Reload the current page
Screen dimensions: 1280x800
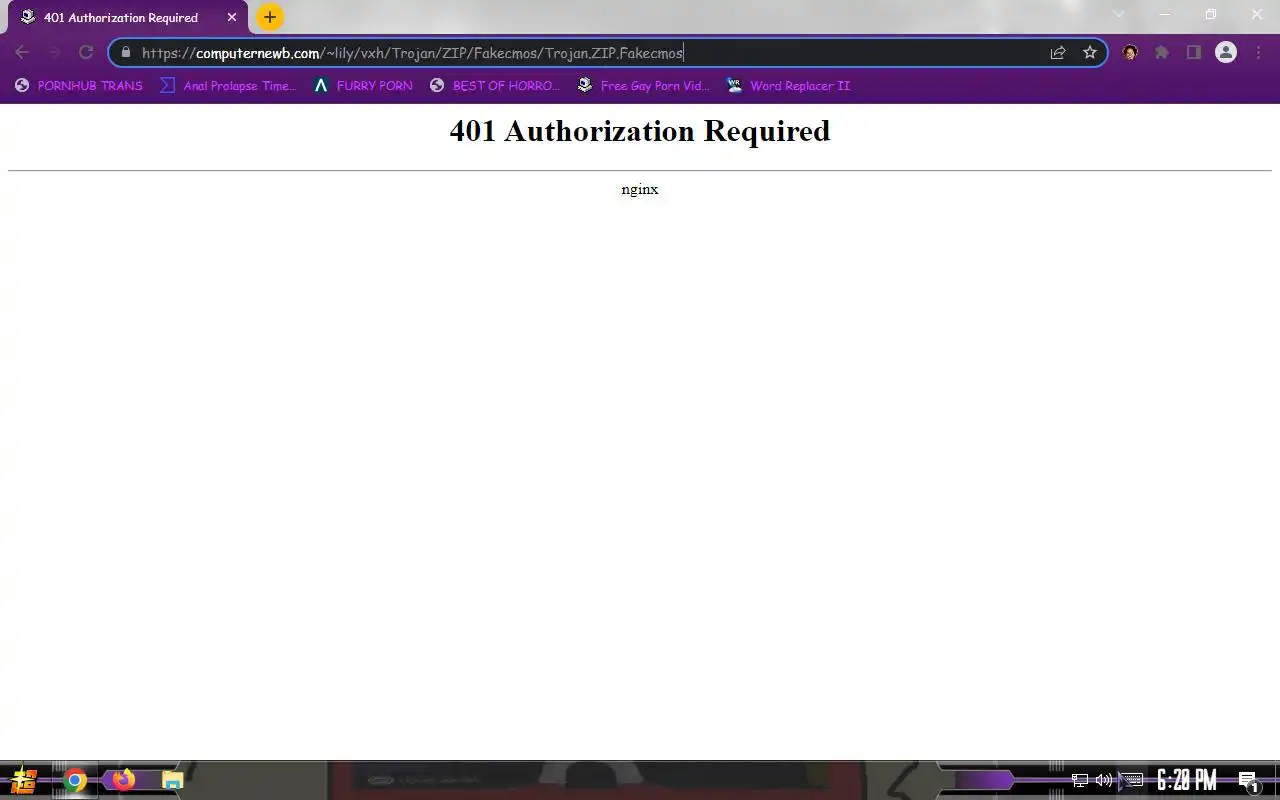pos(86,52)
